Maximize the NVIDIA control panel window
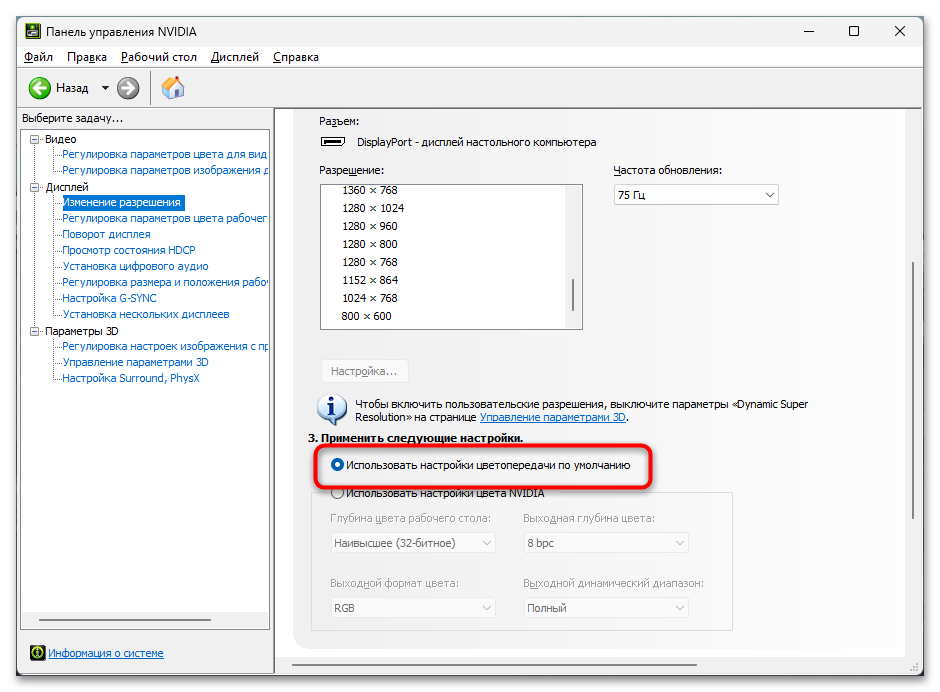The image size is (940, 692). click(x=854, y=31)
